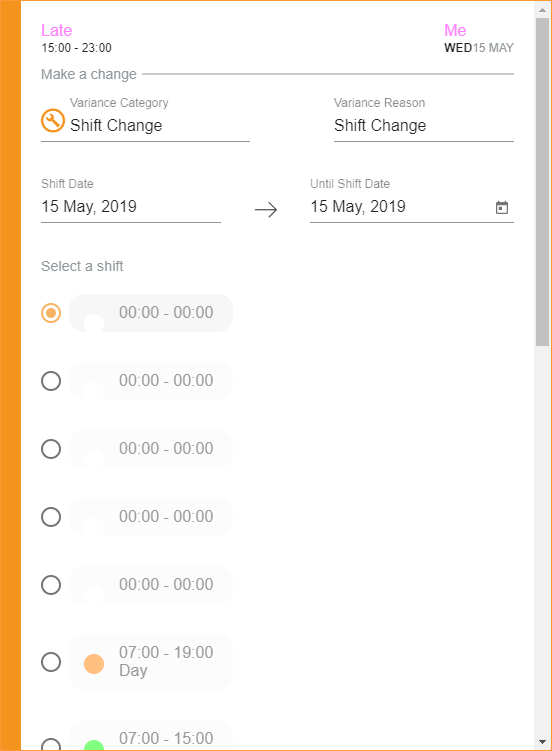This screenshot has width=552, height=751.
Task: Click the vertical scrollbar thumb
Action: [x=542, y=182]
